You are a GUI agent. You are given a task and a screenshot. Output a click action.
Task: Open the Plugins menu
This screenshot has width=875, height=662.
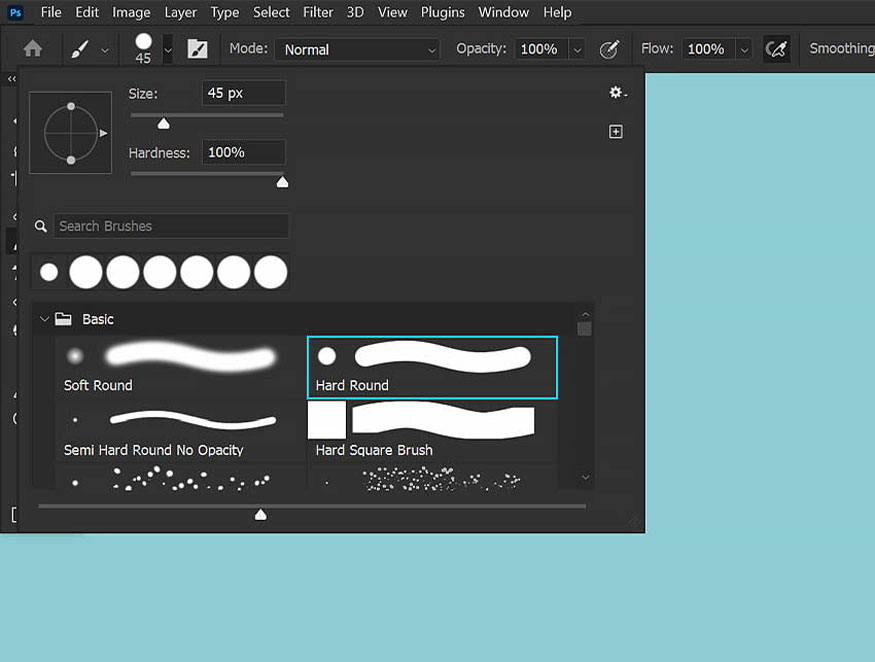(x=443, y=12)
